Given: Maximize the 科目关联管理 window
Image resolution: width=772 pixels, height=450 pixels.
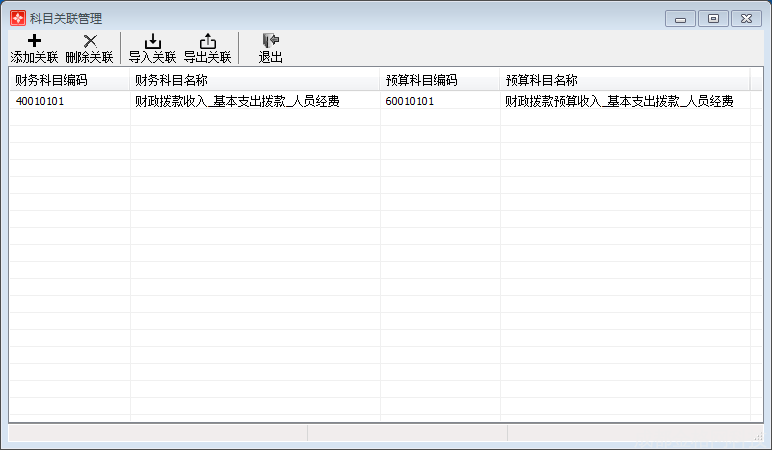Looking at the screenshot, I should (x=713, y=18).
